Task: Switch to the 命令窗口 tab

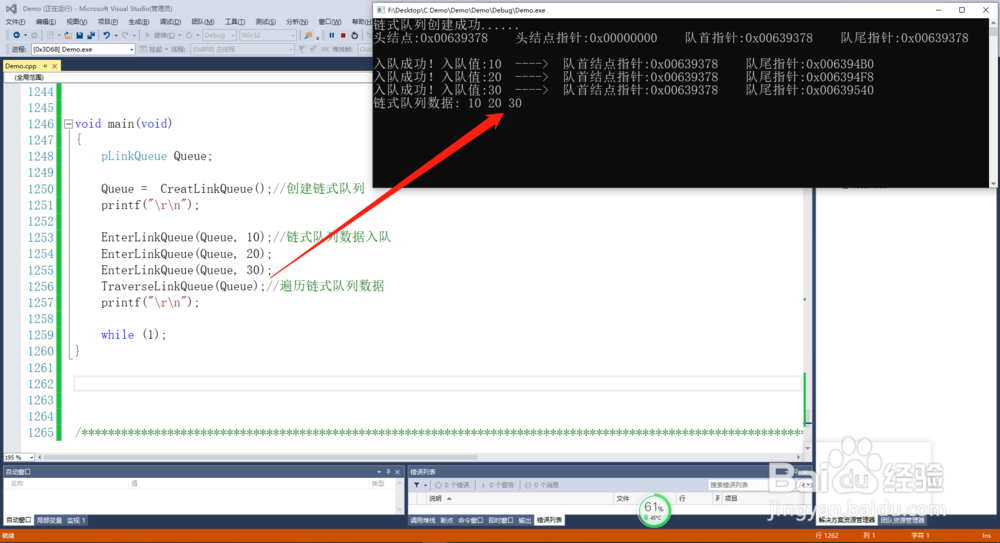Action: [x=471, y=520]
